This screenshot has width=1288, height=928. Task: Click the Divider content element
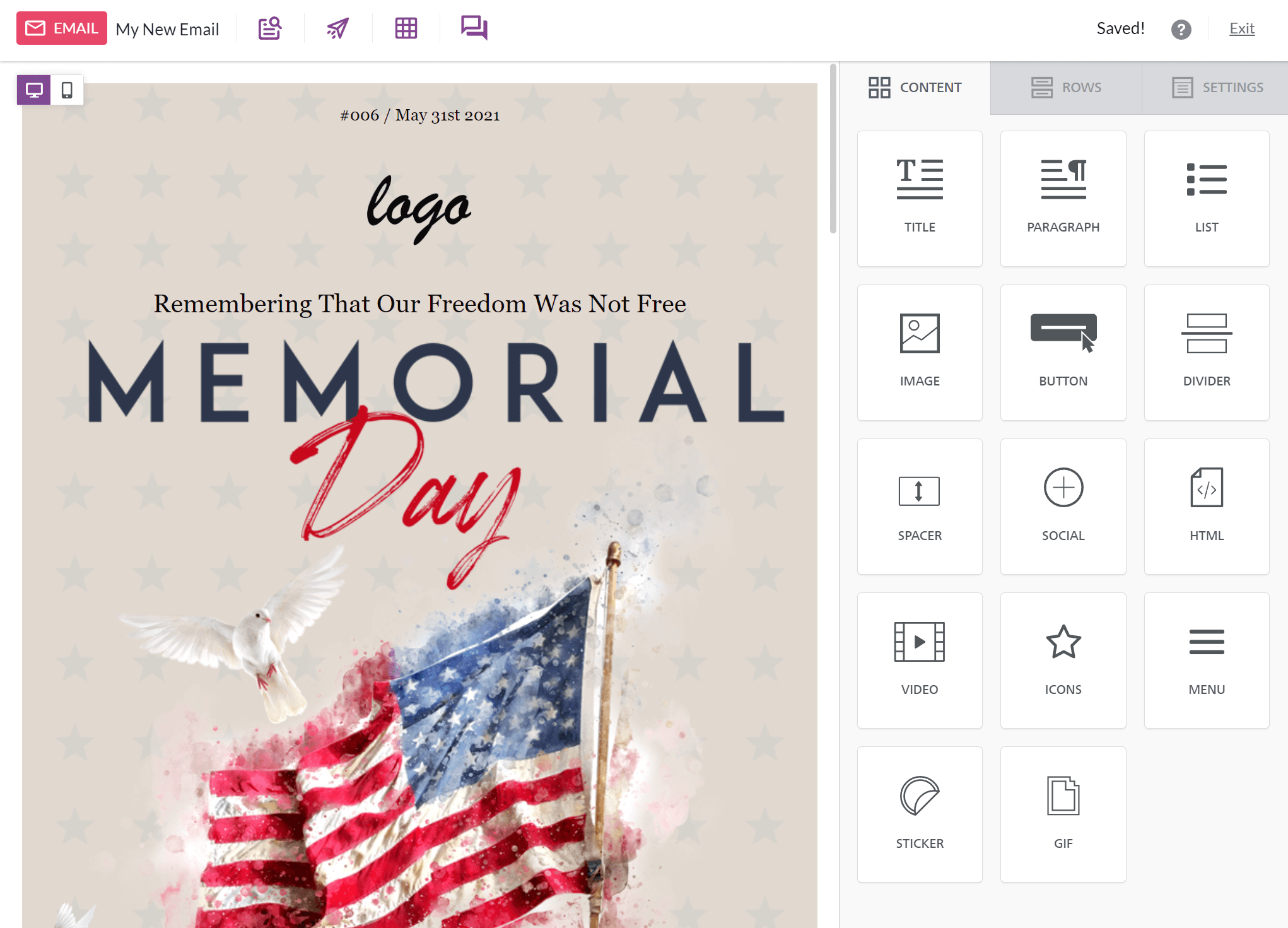point(1206,351)
